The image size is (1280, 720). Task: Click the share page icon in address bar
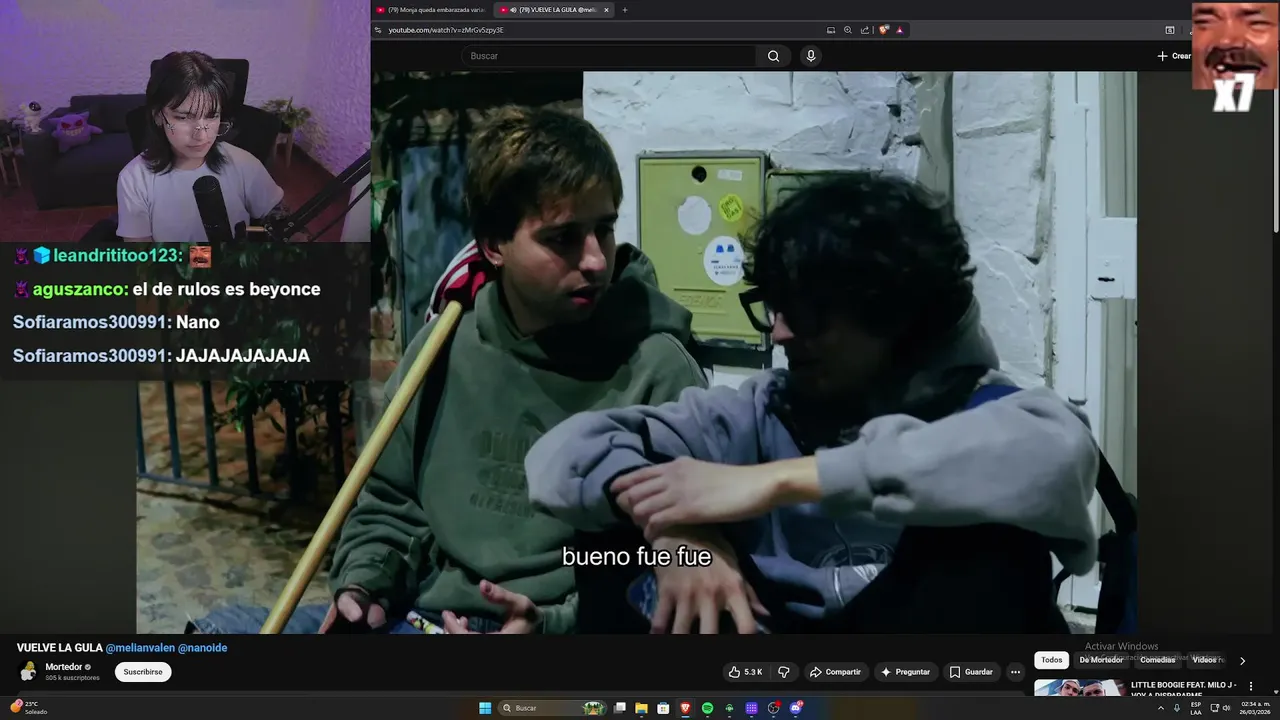[x=865, y=30]
